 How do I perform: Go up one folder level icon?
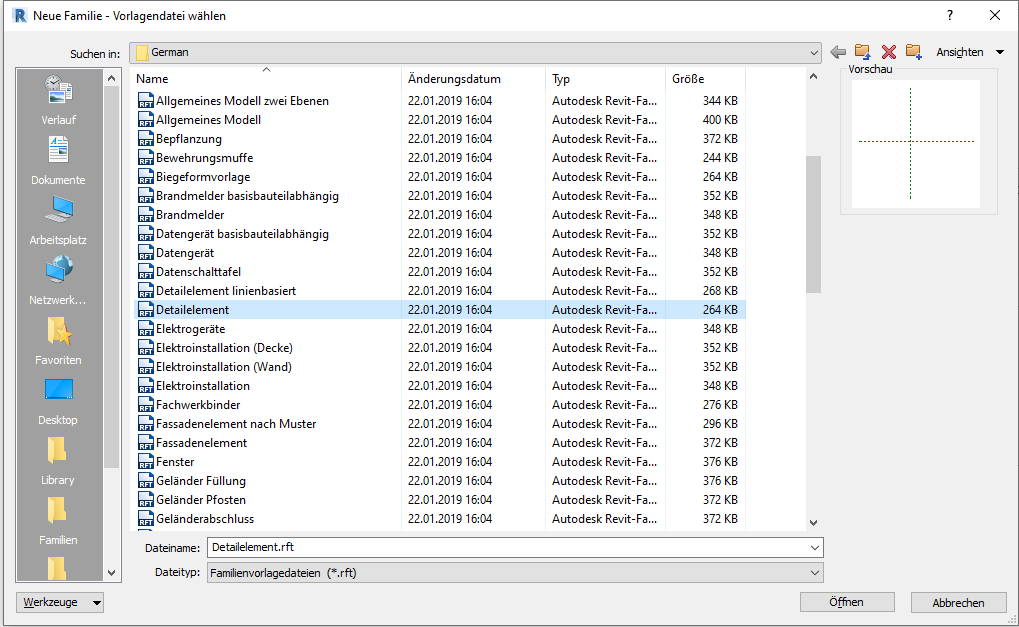click(862, 52)
